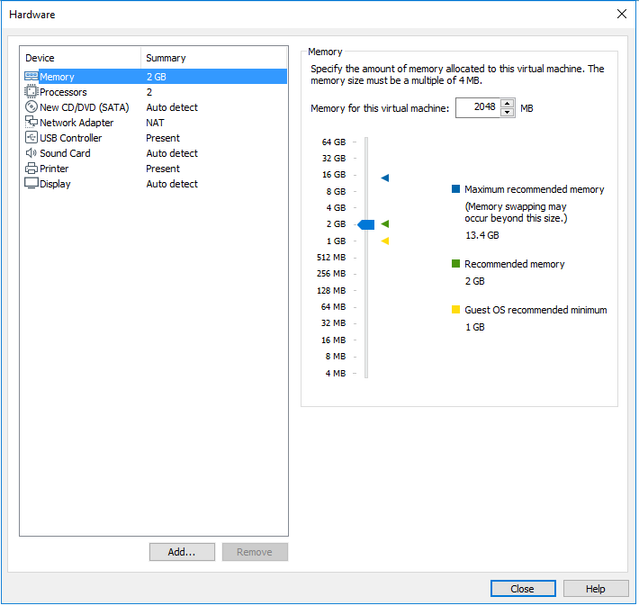Select the Sound Card speaker icon
Screen dimensions: 639x607
coord(31,153)
